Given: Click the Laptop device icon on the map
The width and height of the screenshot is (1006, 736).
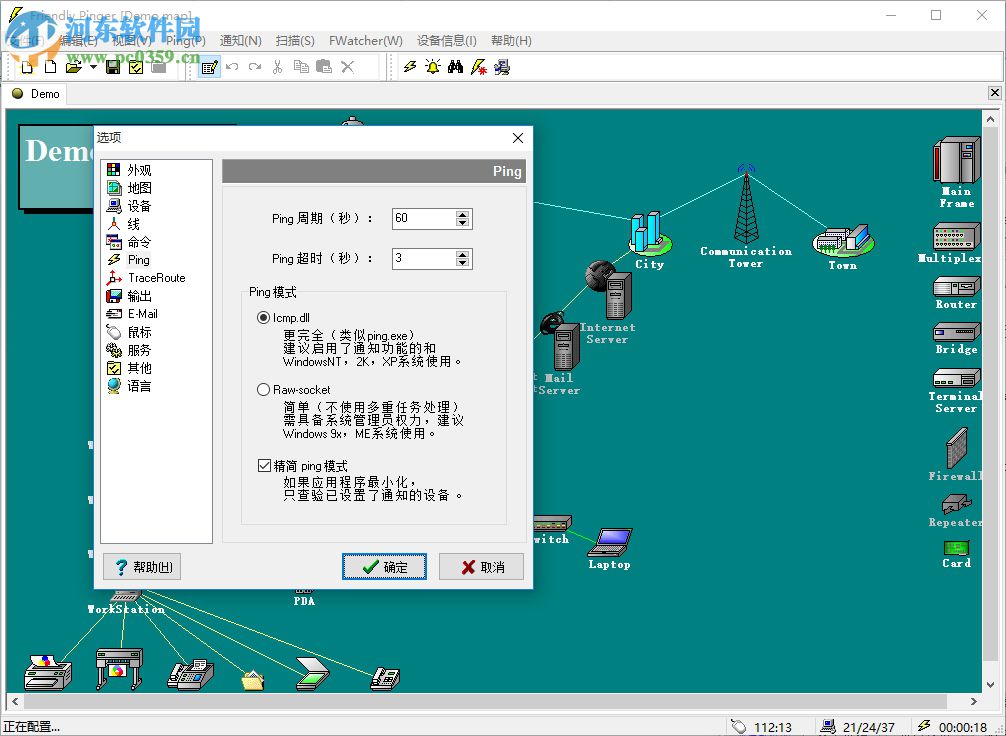Looking at the screenshot, I should pos(610,542).
